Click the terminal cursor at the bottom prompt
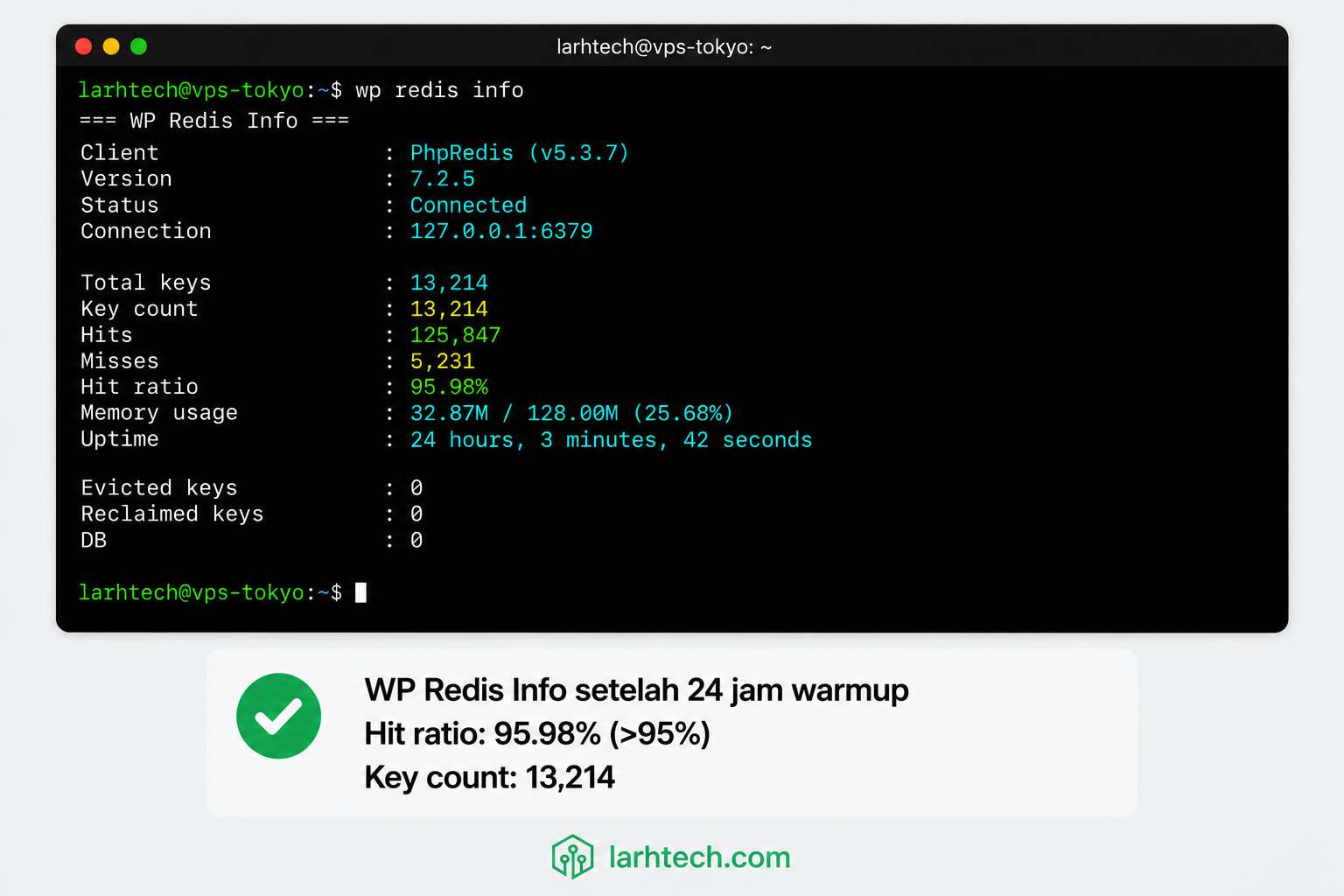Viewport: 1344px width, 896px height. (360, 592)
